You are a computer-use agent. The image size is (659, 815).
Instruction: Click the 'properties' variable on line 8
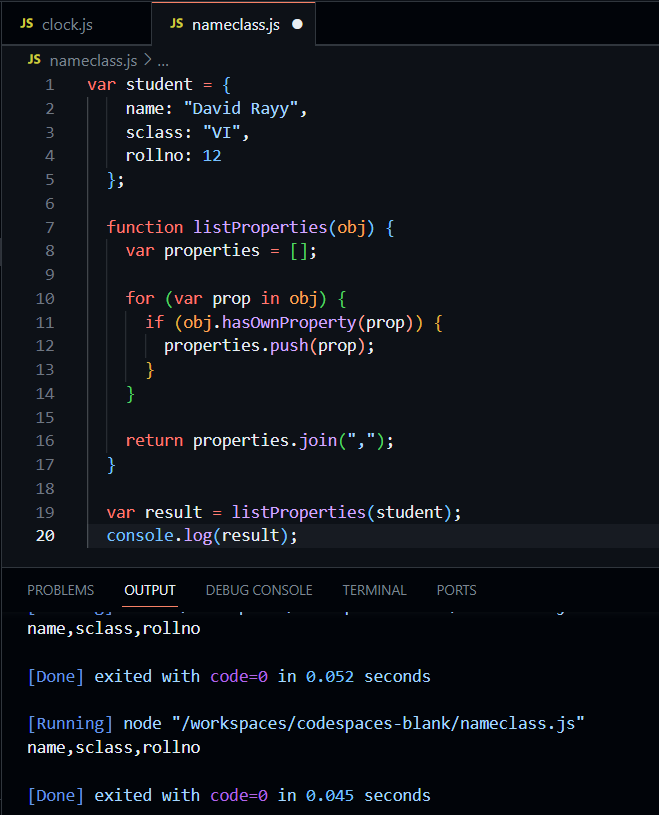[x=212, y=251]
